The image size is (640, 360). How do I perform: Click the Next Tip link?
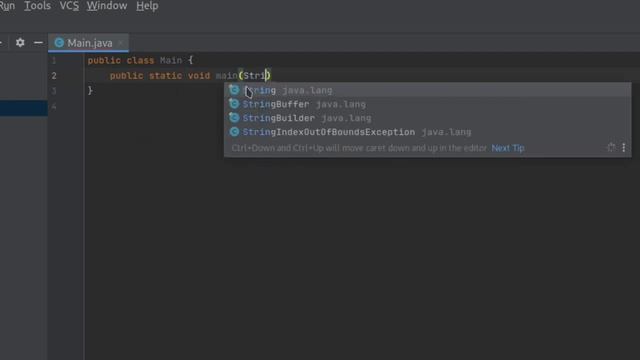pyautogui.click(x=508, y=148)
